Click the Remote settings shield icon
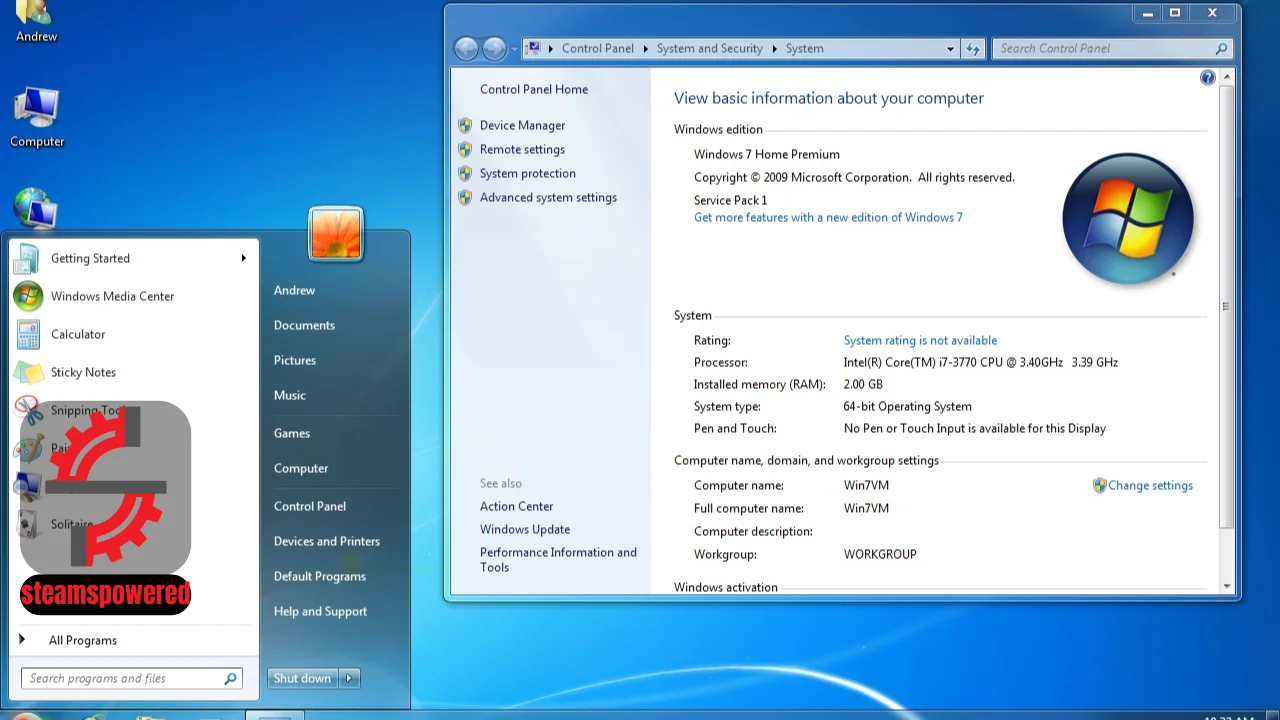This screenshot has width=1280, height=720. (465, 149)
